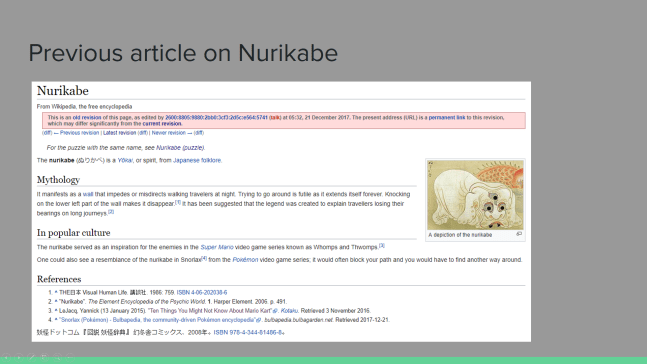Follow the 'Kotaku' link in references
Image resolution: width=647 pixels, height=364 pixels.
289,311
